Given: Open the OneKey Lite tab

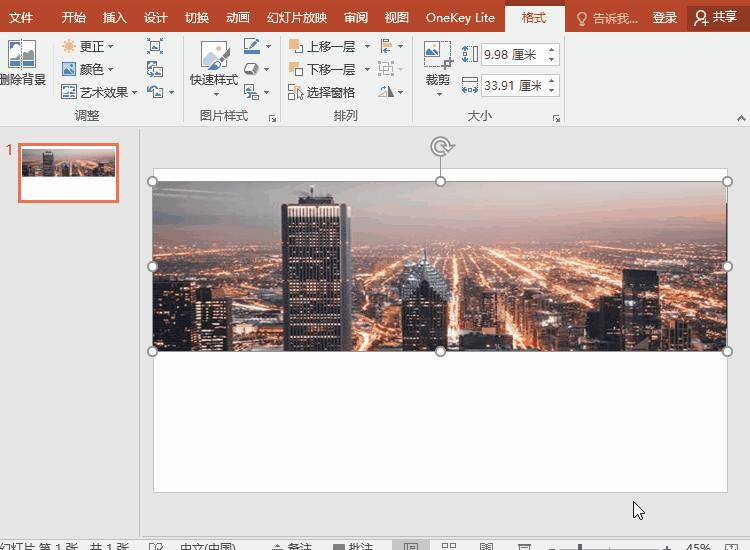Looking at the screenshot, I should [x=460, y=17].
